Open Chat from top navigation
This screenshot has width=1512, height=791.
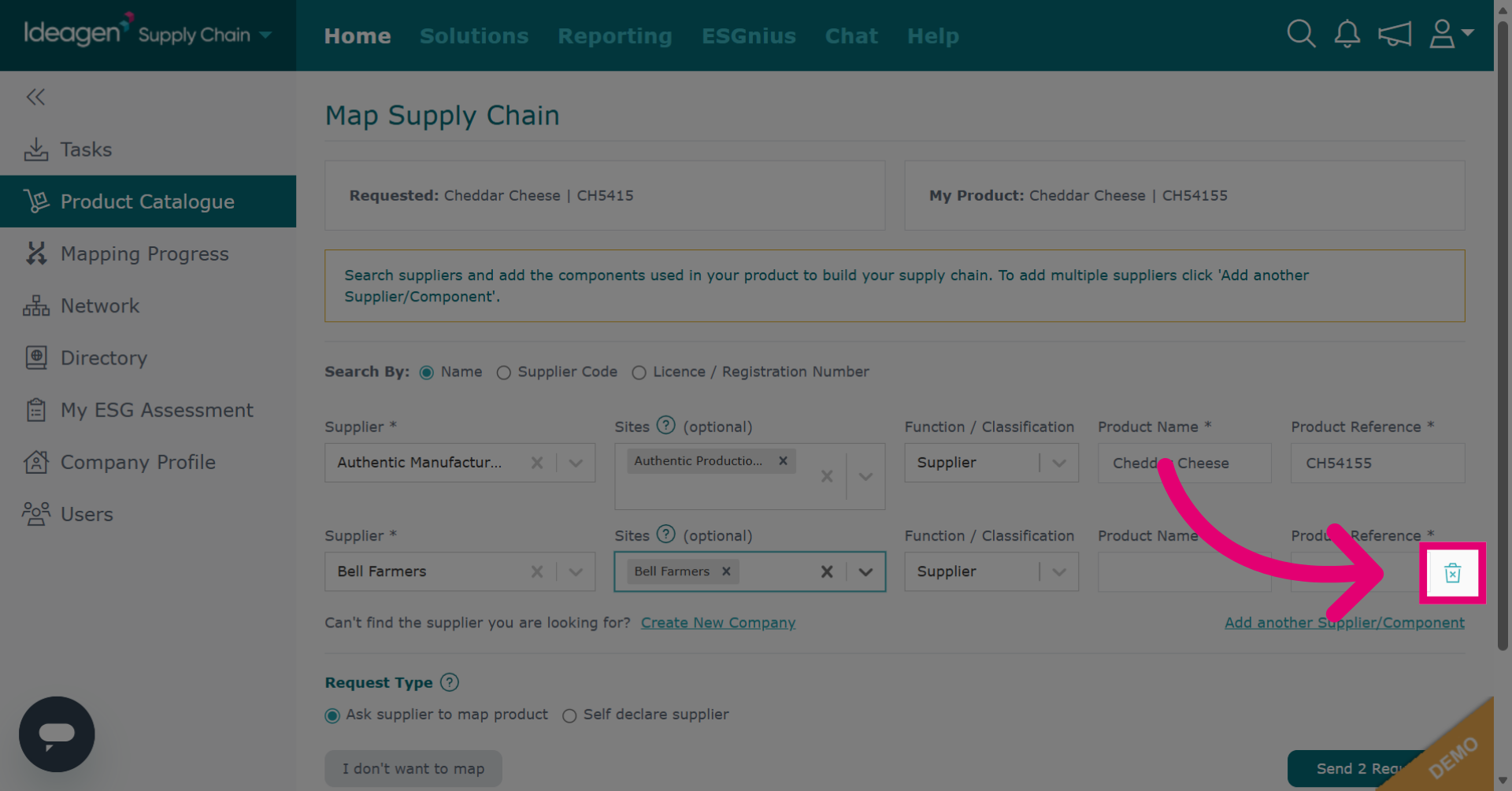tap(851, 35)
